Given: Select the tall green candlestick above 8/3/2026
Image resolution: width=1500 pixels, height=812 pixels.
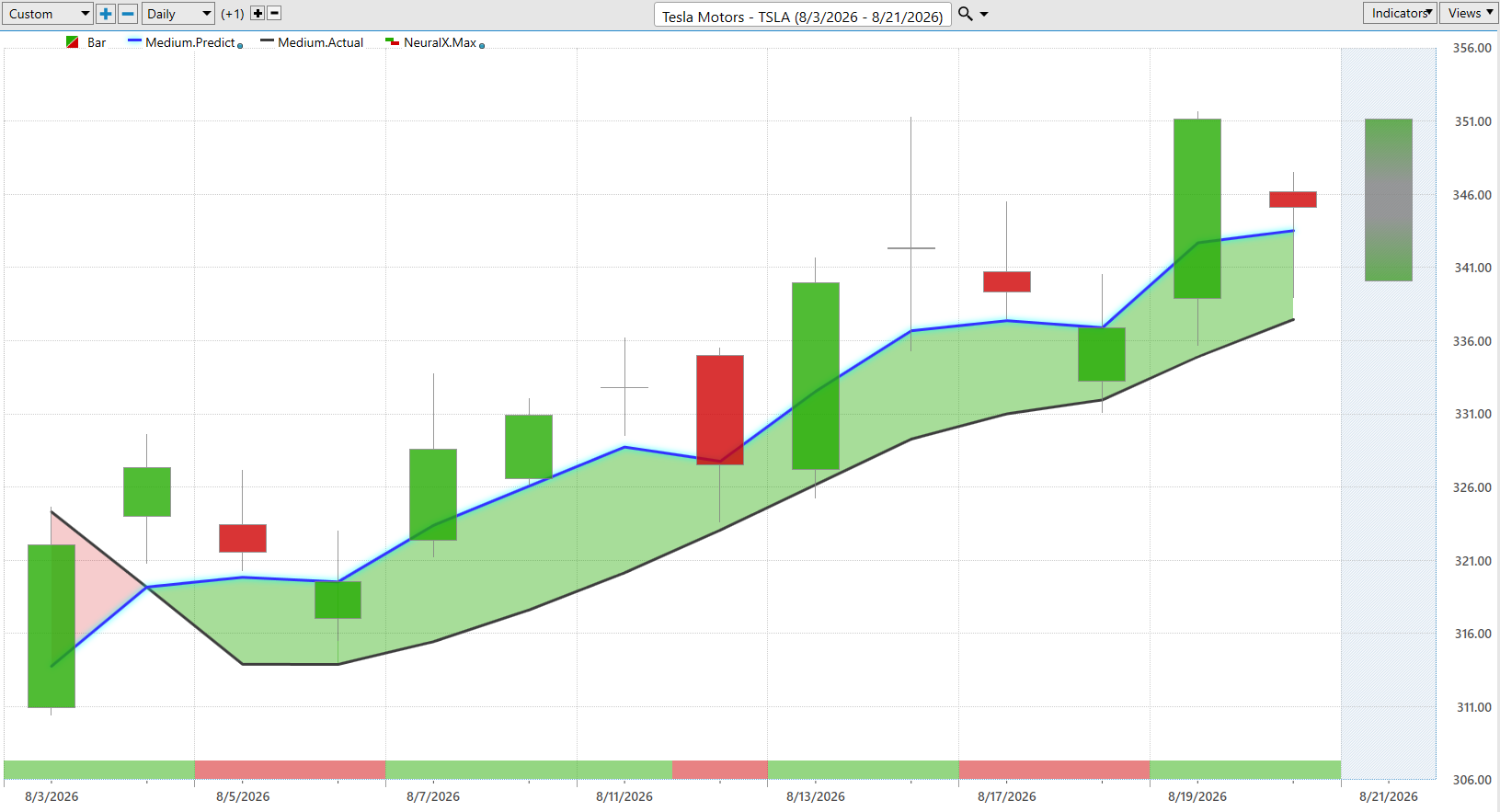Looking at the screenshot, I should [x=52, y=626].
